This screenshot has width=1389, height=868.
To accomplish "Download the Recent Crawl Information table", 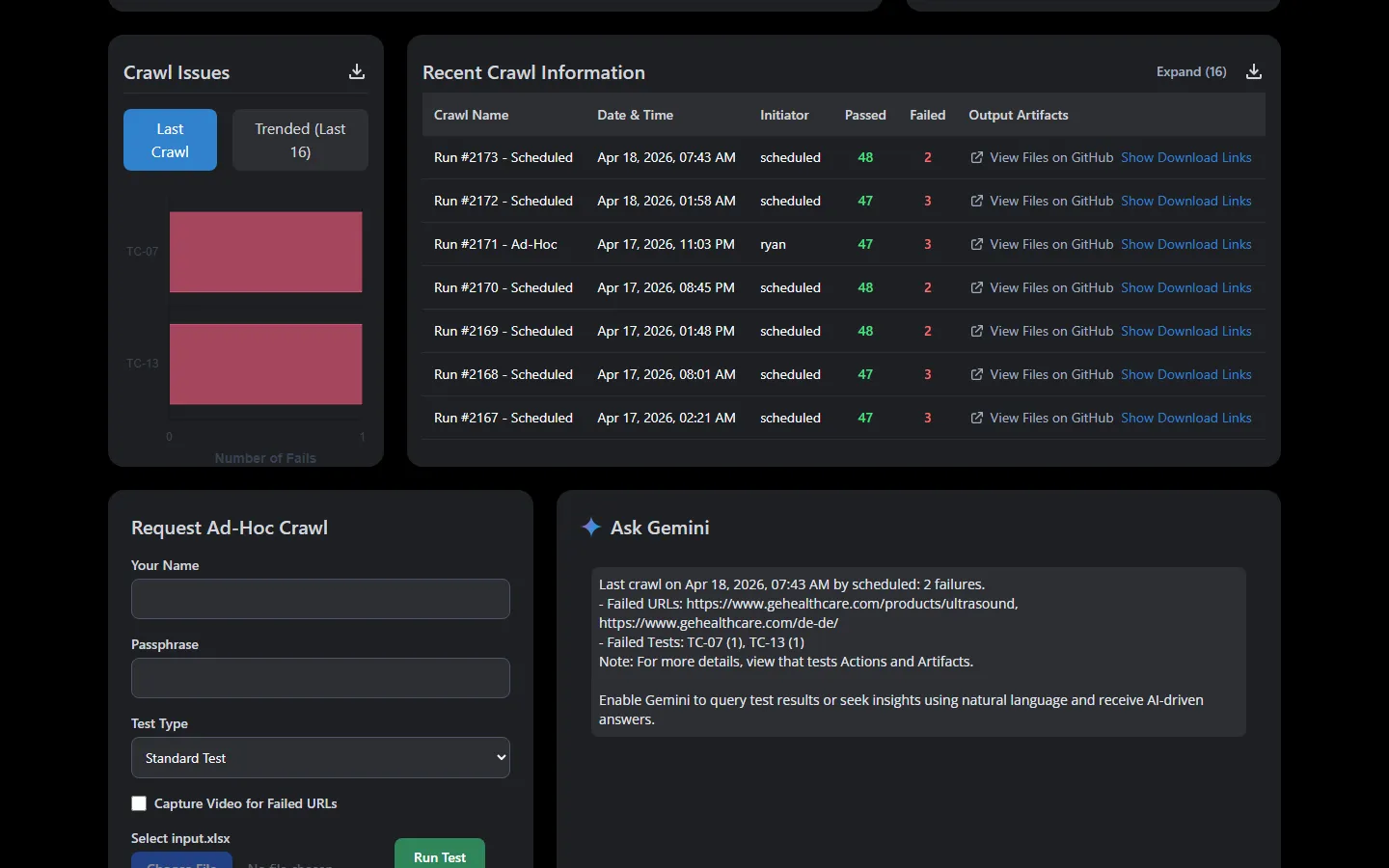I will tap(1254, 72).
